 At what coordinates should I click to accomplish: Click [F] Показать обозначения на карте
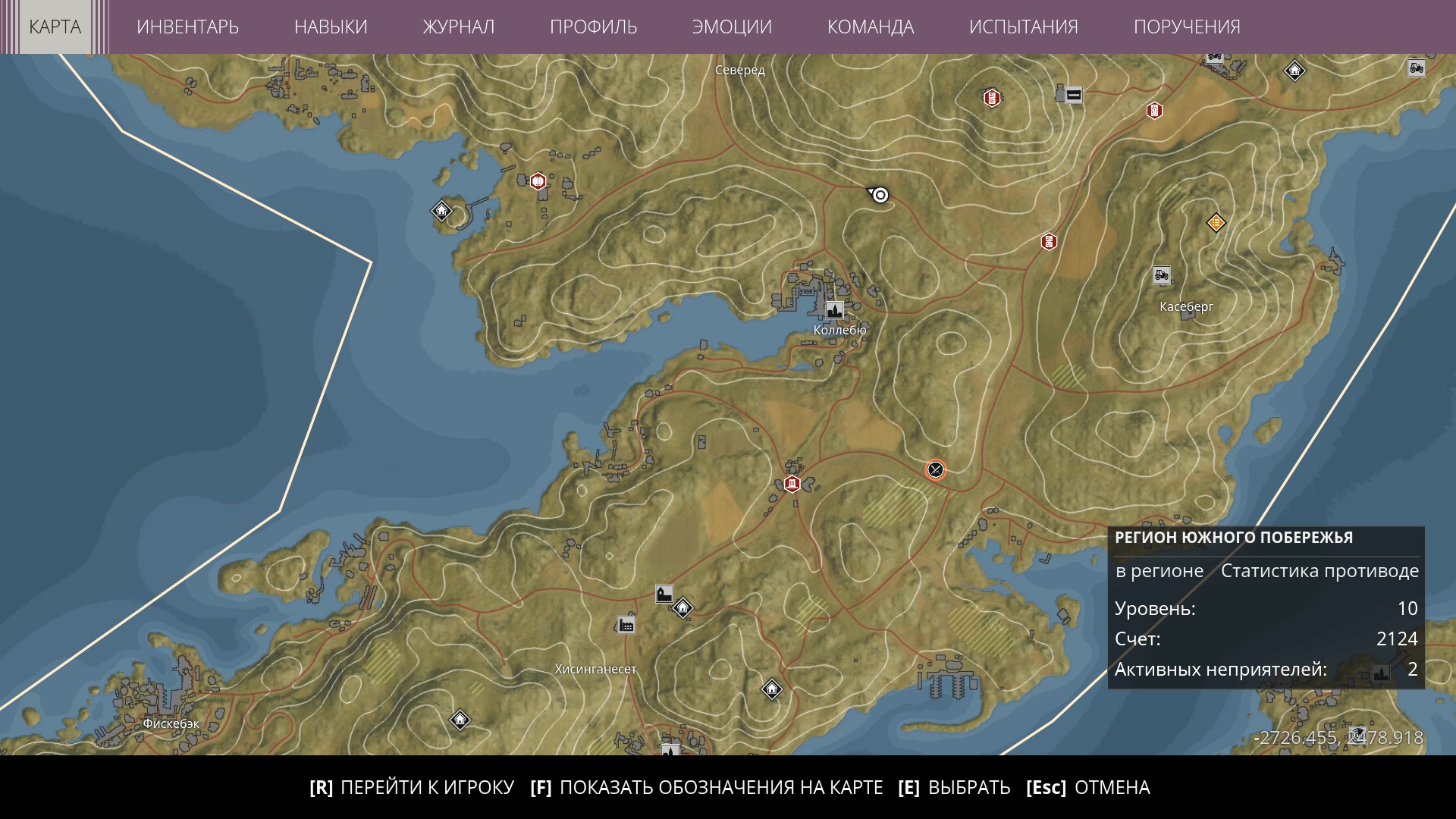tap(707, 787)
